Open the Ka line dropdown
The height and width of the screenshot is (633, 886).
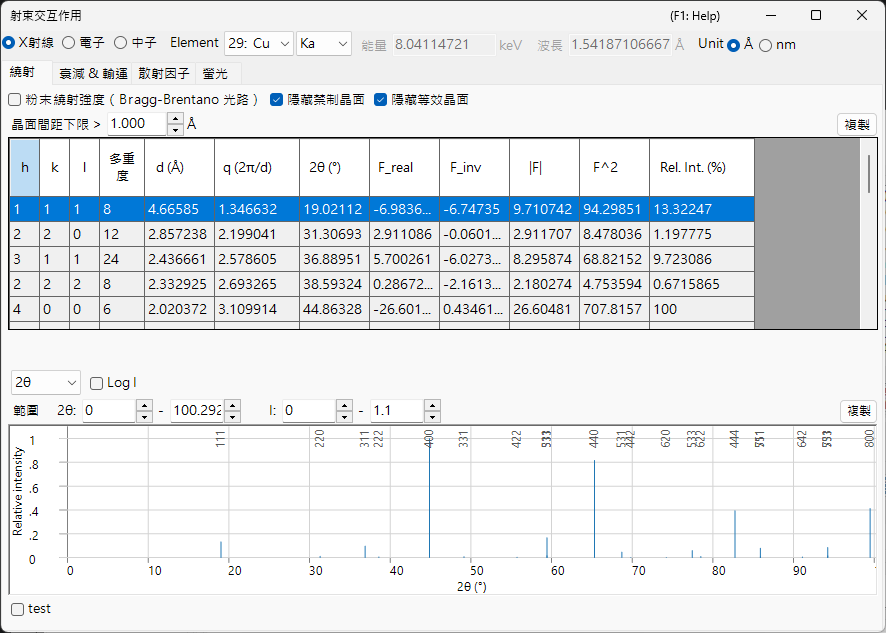coord(324,44)
